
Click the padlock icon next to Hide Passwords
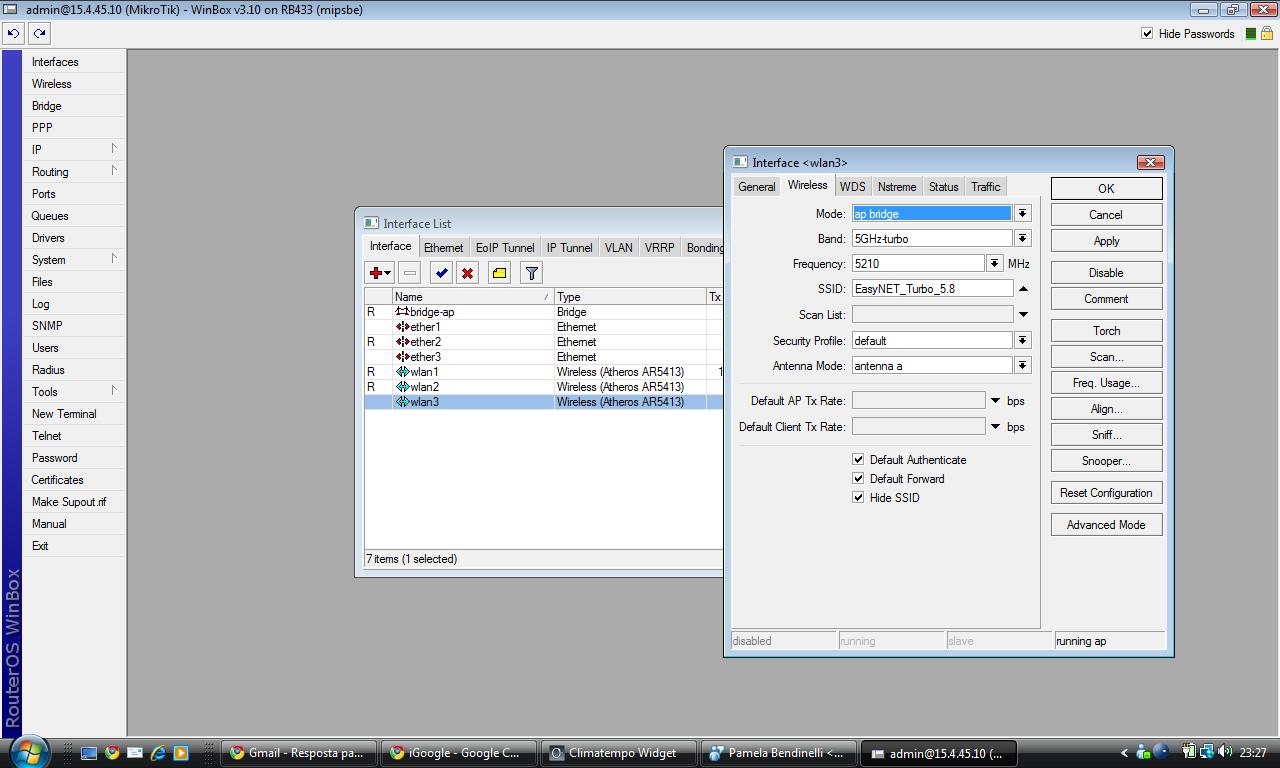[1266, 33]
